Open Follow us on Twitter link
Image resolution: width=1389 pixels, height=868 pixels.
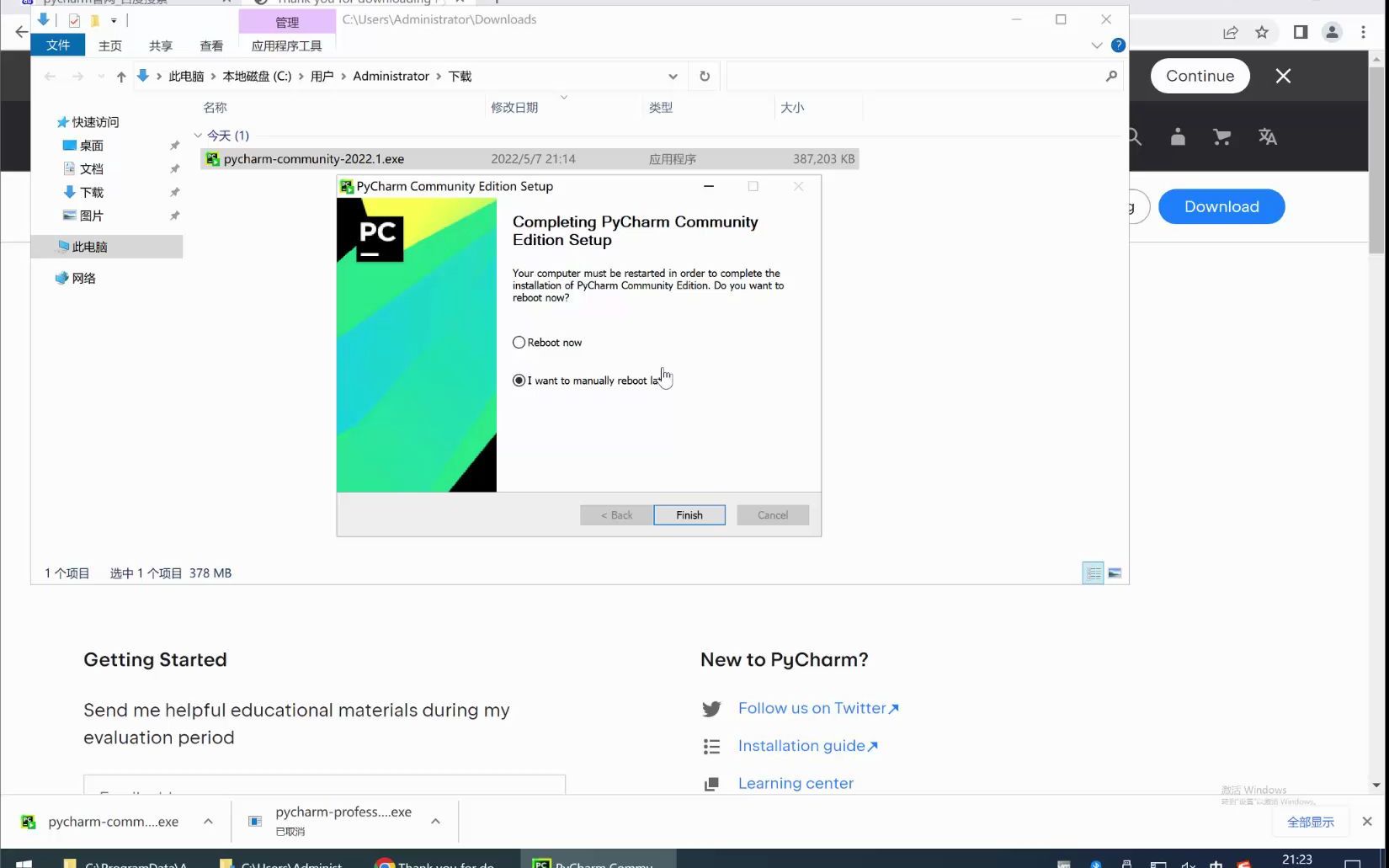coord(818,709)
